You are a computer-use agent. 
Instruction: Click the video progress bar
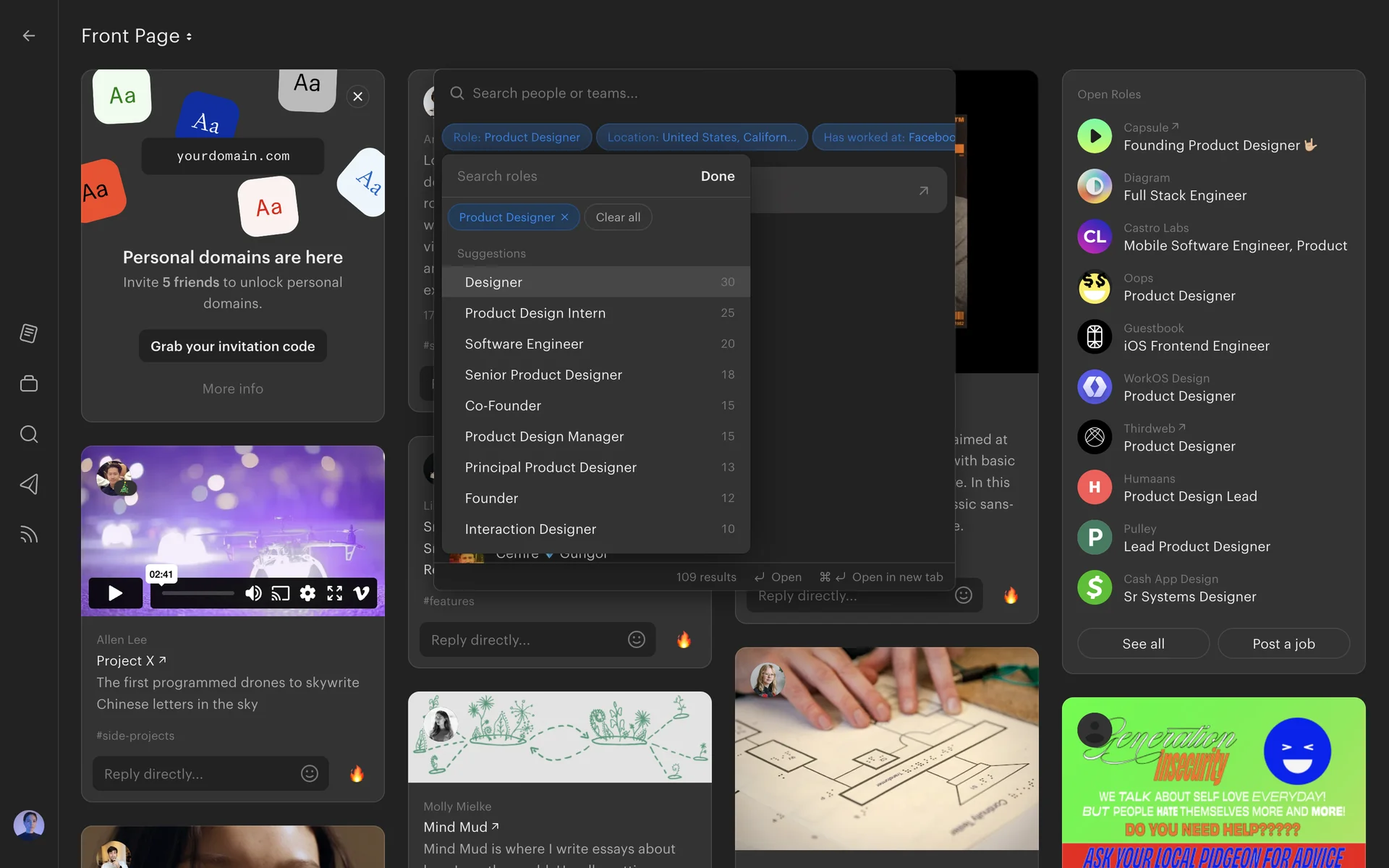[197, 593]
